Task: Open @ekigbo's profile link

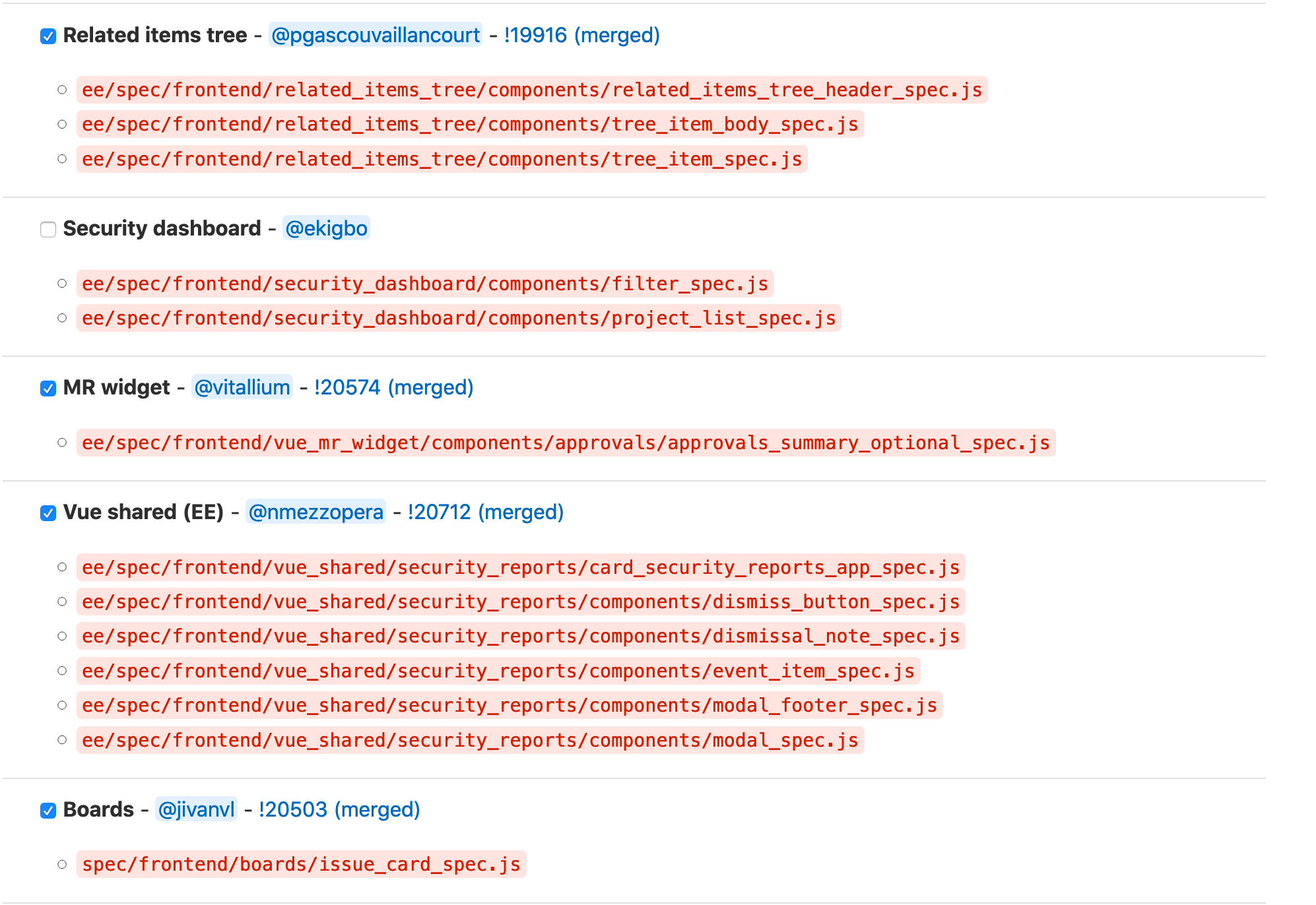Action: click(326, 229)
